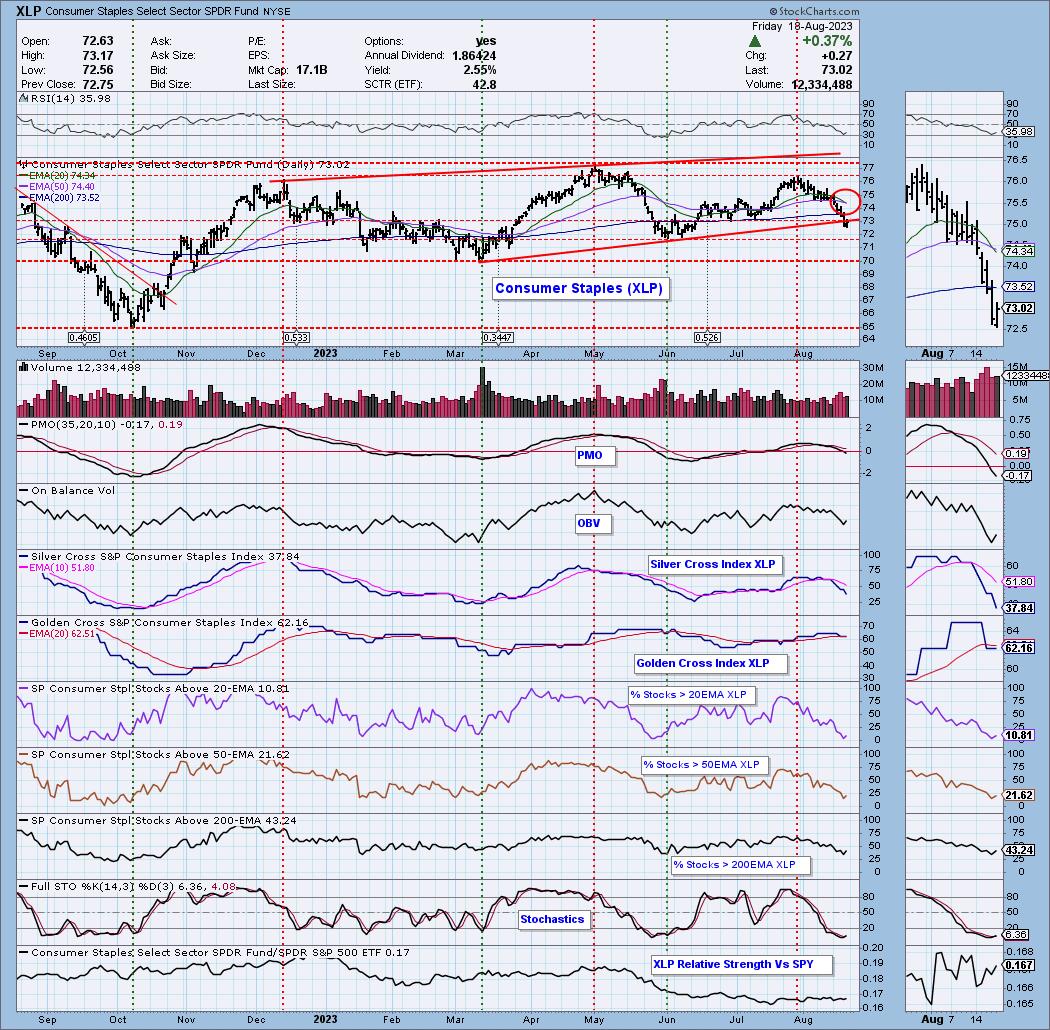Click the 73.52 price tag in side panel
This screenshot has width=1050, height=1030.
click(x=1019, y=287)
